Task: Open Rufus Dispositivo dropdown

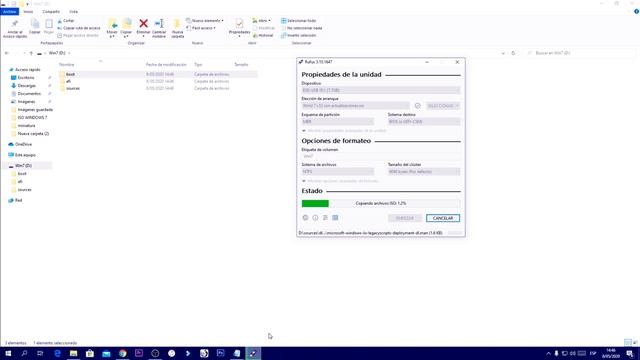Action: tap(381, 90)
